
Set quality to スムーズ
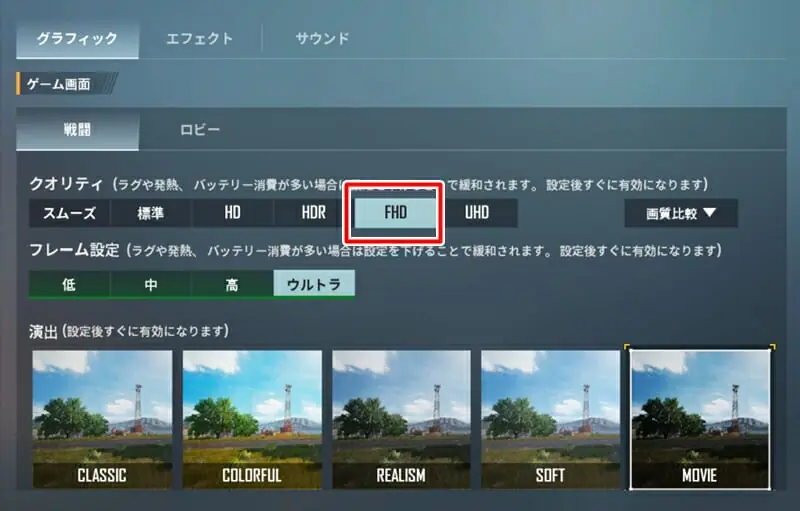point(69,213)
